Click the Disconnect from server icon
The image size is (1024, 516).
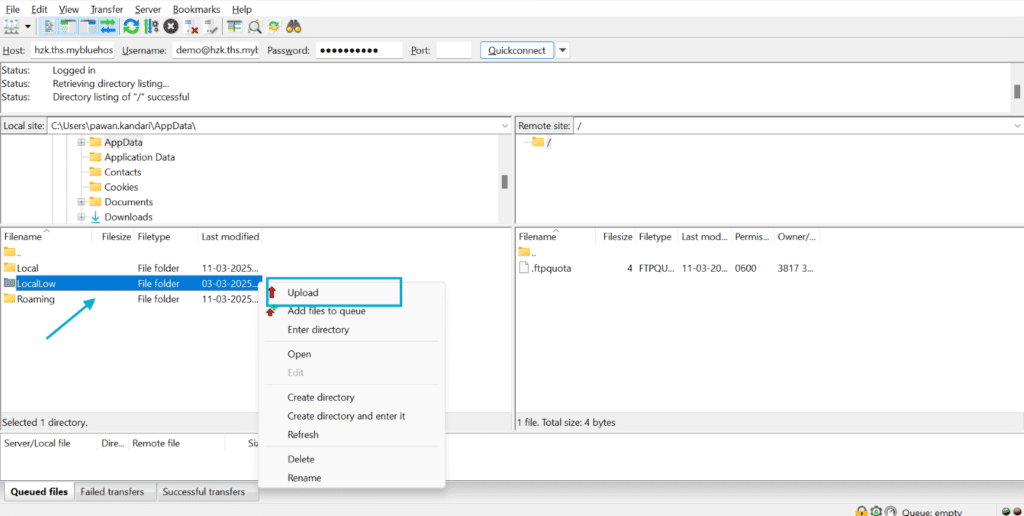191,27
